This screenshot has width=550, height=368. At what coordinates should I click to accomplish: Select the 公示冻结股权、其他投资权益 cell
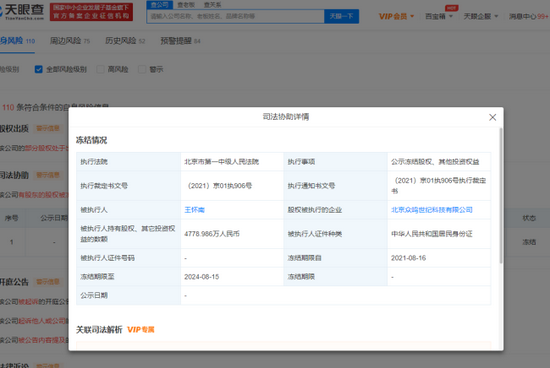pyautogui.click(x=435, y=162)
